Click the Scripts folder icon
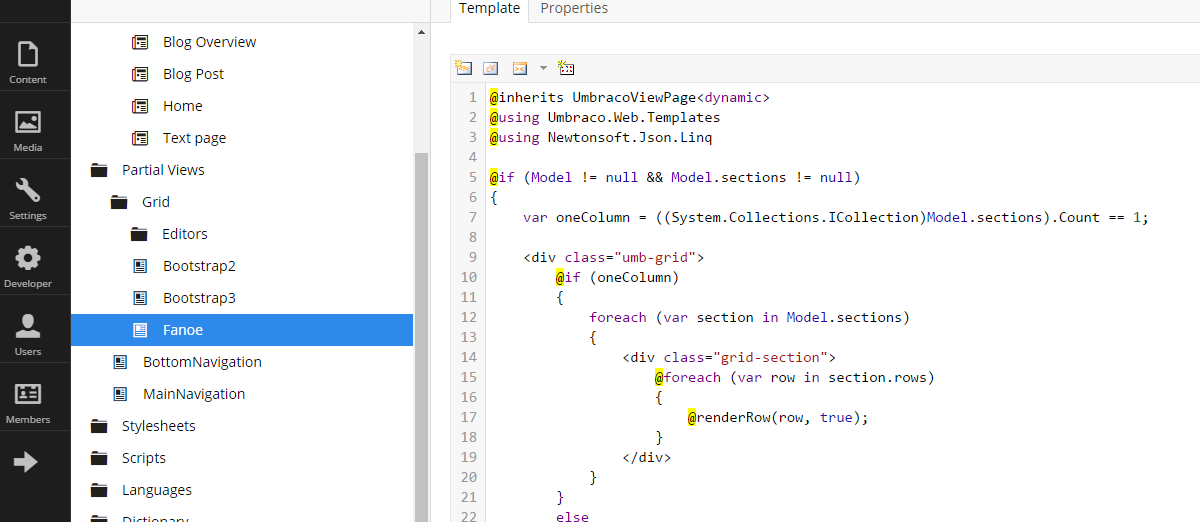Image resolution: width=1200 pixels, height=525 pixels. 99,458
